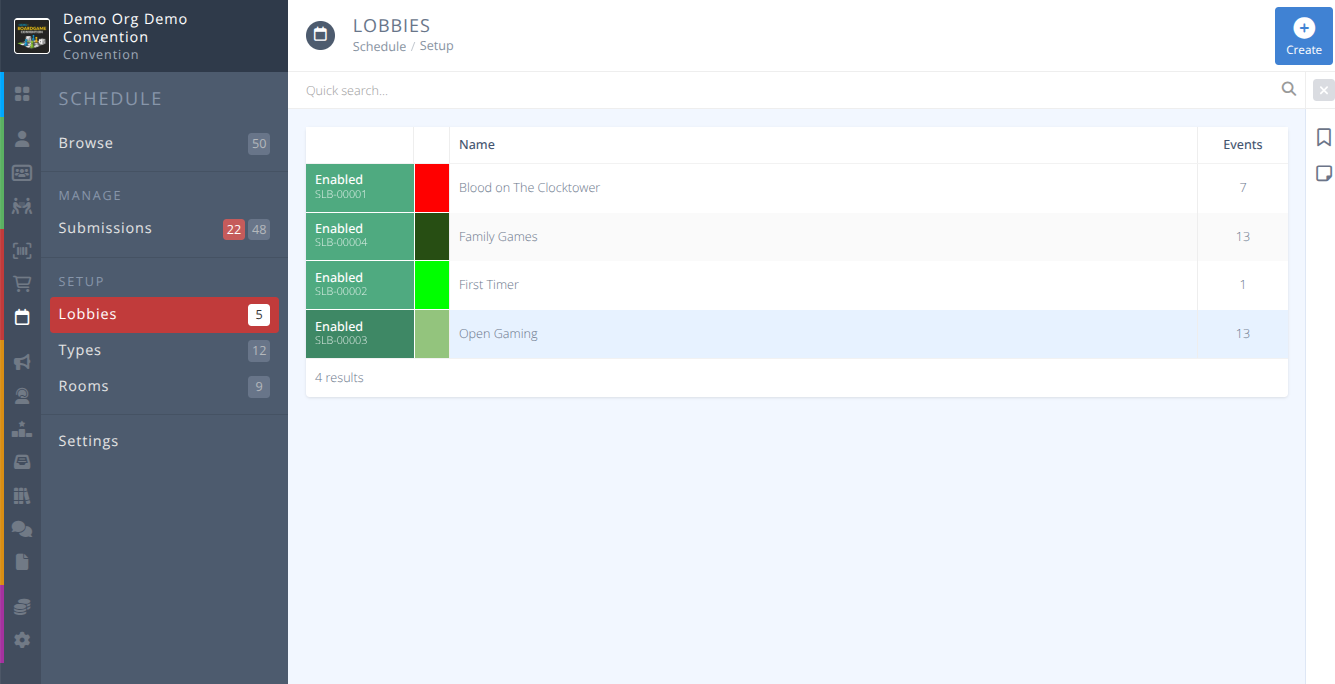This screenshot has height=684, width=1335.
Task: Open the dashboard grid icon at sidebar top
Action: click(22, 94)
